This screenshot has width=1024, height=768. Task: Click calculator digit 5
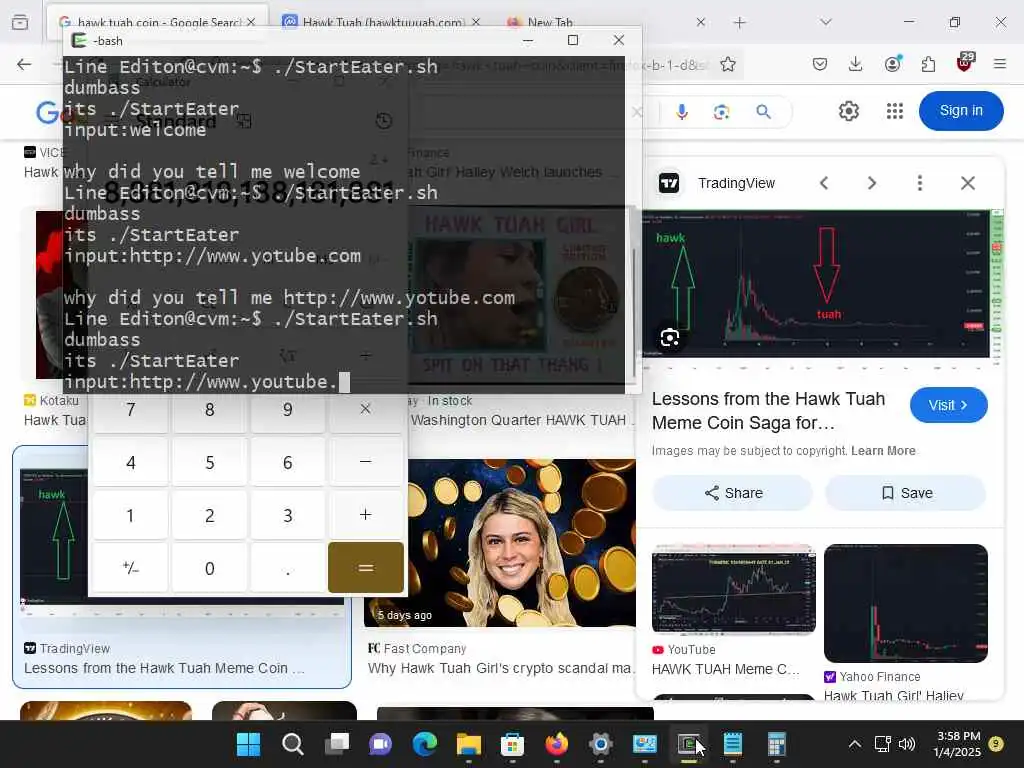pos(209,462)
